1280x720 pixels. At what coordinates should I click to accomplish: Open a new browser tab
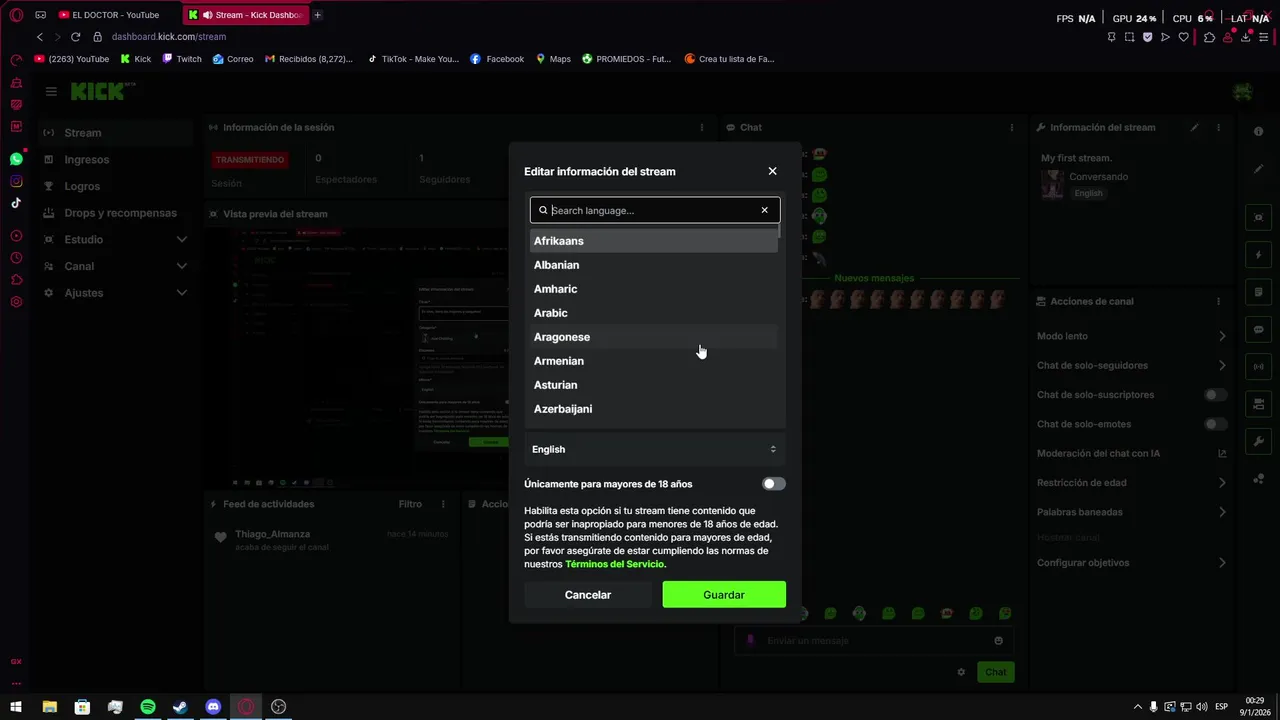(x=317, y=15)
